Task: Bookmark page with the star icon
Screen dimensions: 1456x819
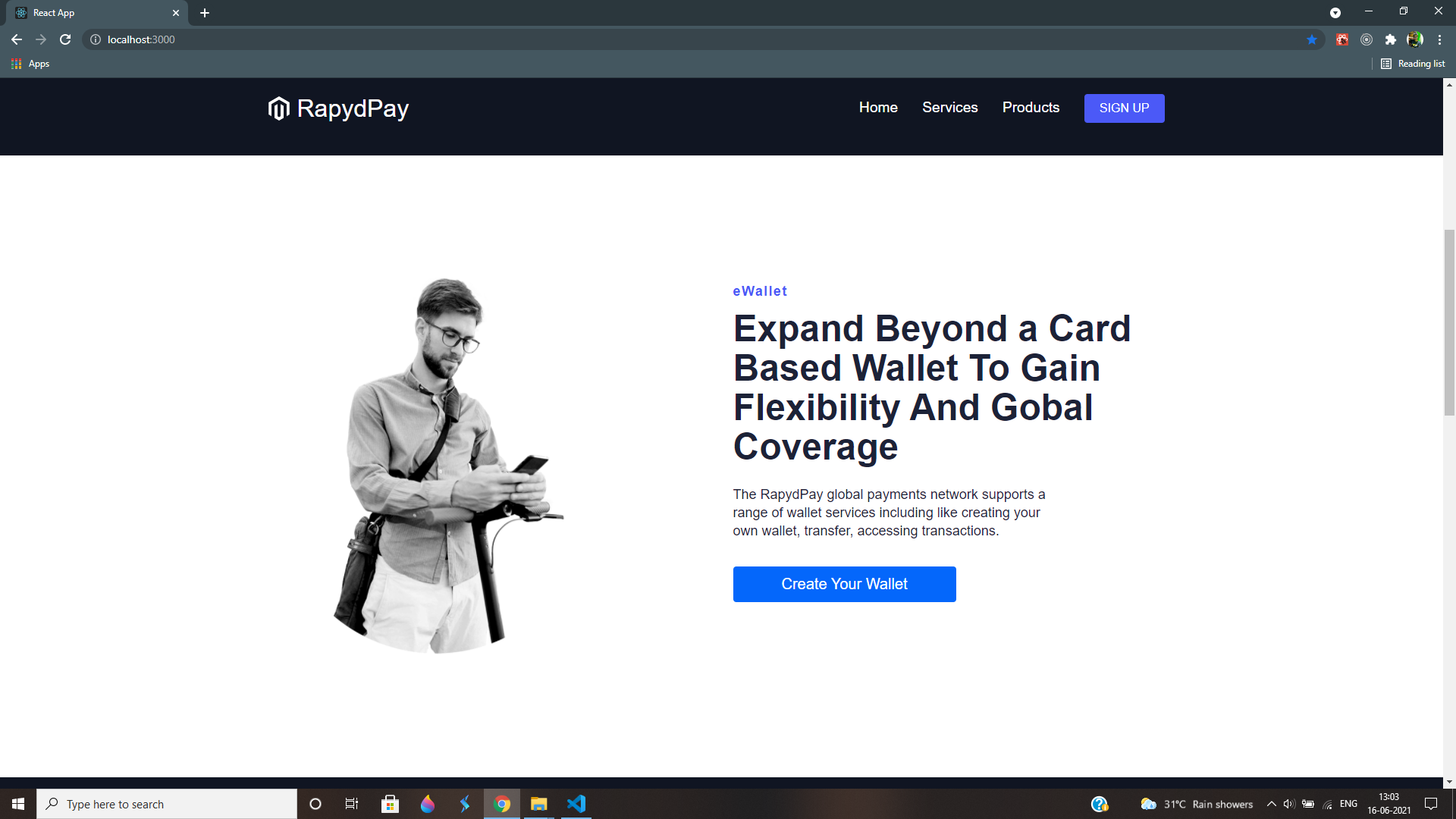Action: click(1312, 39)
